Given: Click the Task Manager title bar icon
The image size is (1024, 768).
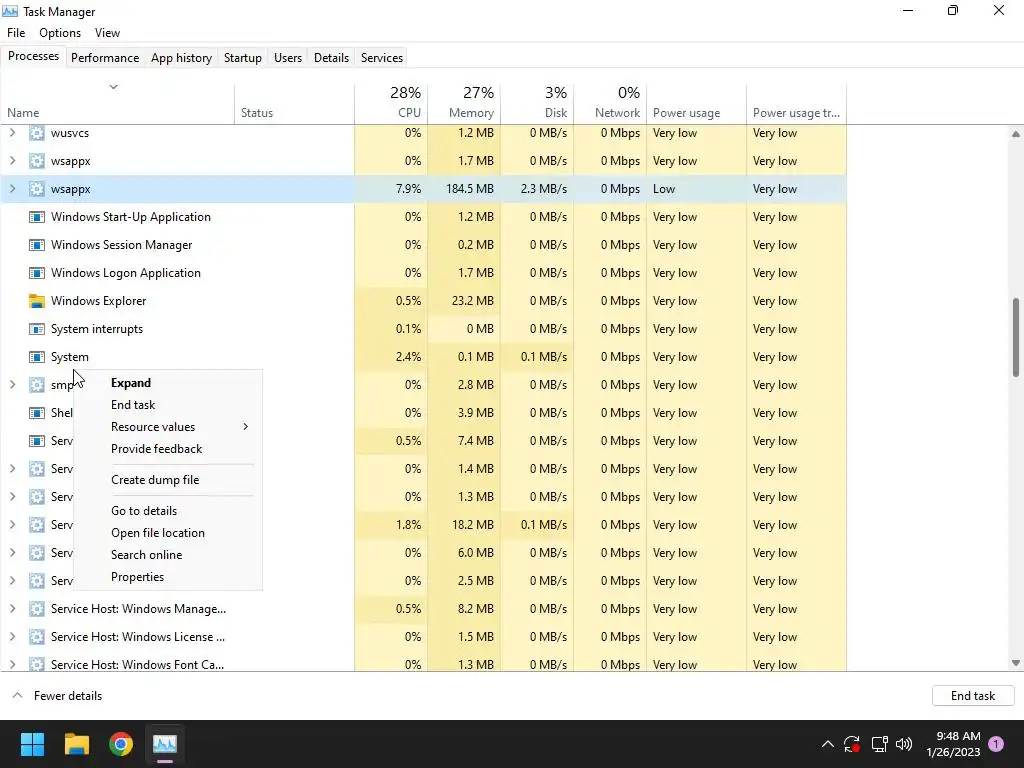Looking at the screenshot, I should tap(10, 12).
